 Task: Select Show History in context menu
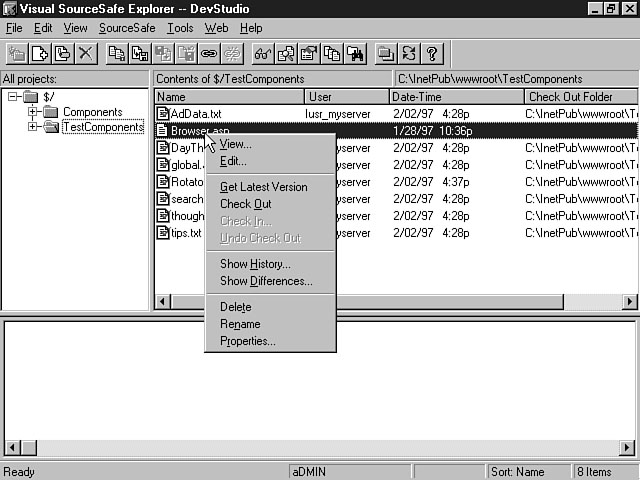point(255,264)
